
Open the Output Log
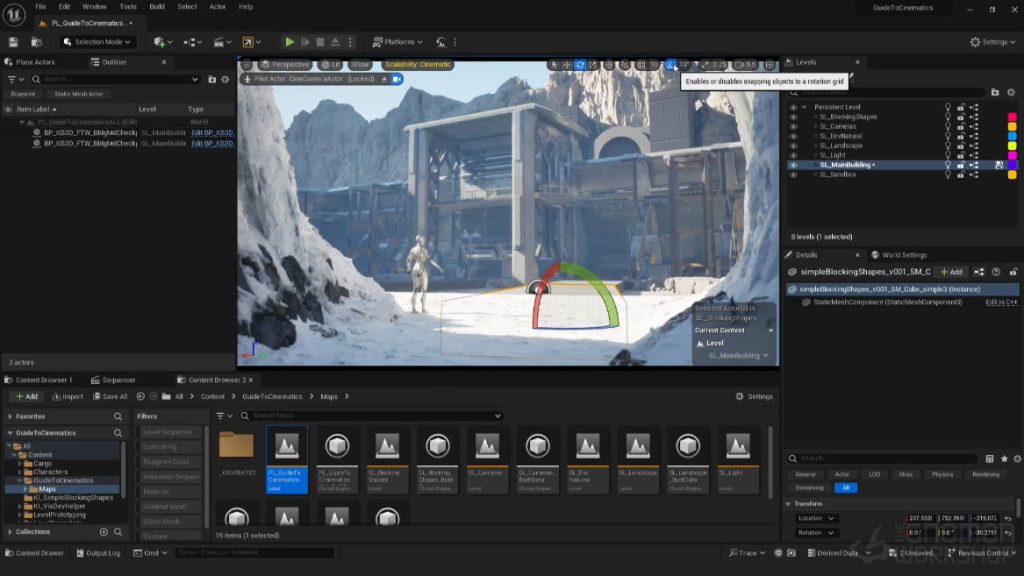coord(98,553)
